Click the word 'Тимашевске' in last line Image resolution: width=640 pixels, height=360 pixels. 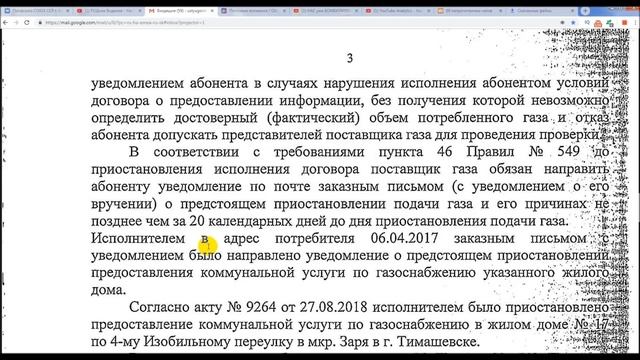coord(438,341)
